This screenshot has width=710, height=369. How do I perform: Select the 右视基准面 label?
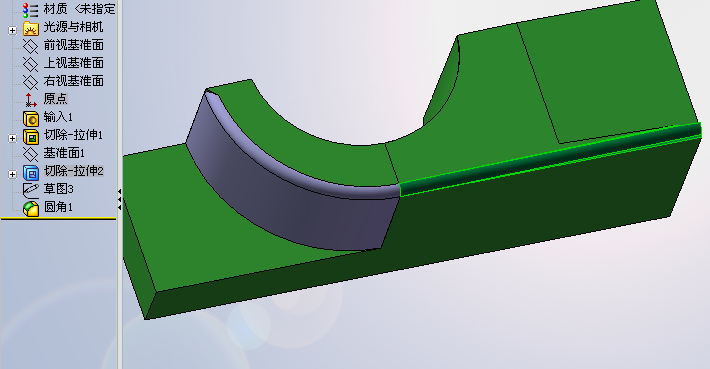tap(74, 81)
